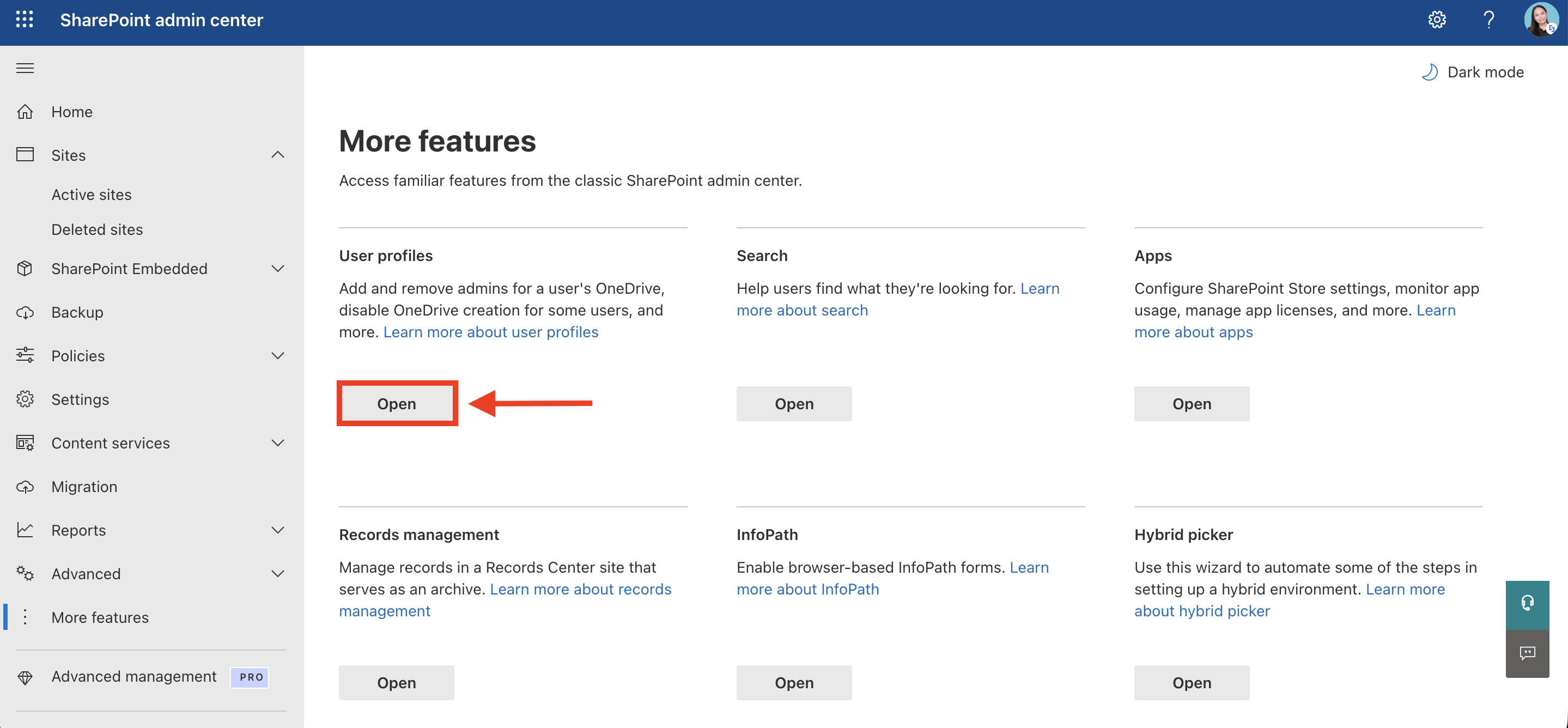Click the Reports chart icon
The height and width of the screenshot is (728, 1568).
25,530
